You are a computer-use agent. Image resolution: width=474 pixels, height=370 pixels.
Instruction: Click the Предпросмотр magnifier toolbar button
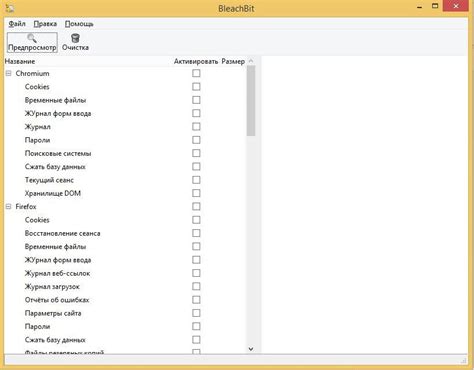32,42
